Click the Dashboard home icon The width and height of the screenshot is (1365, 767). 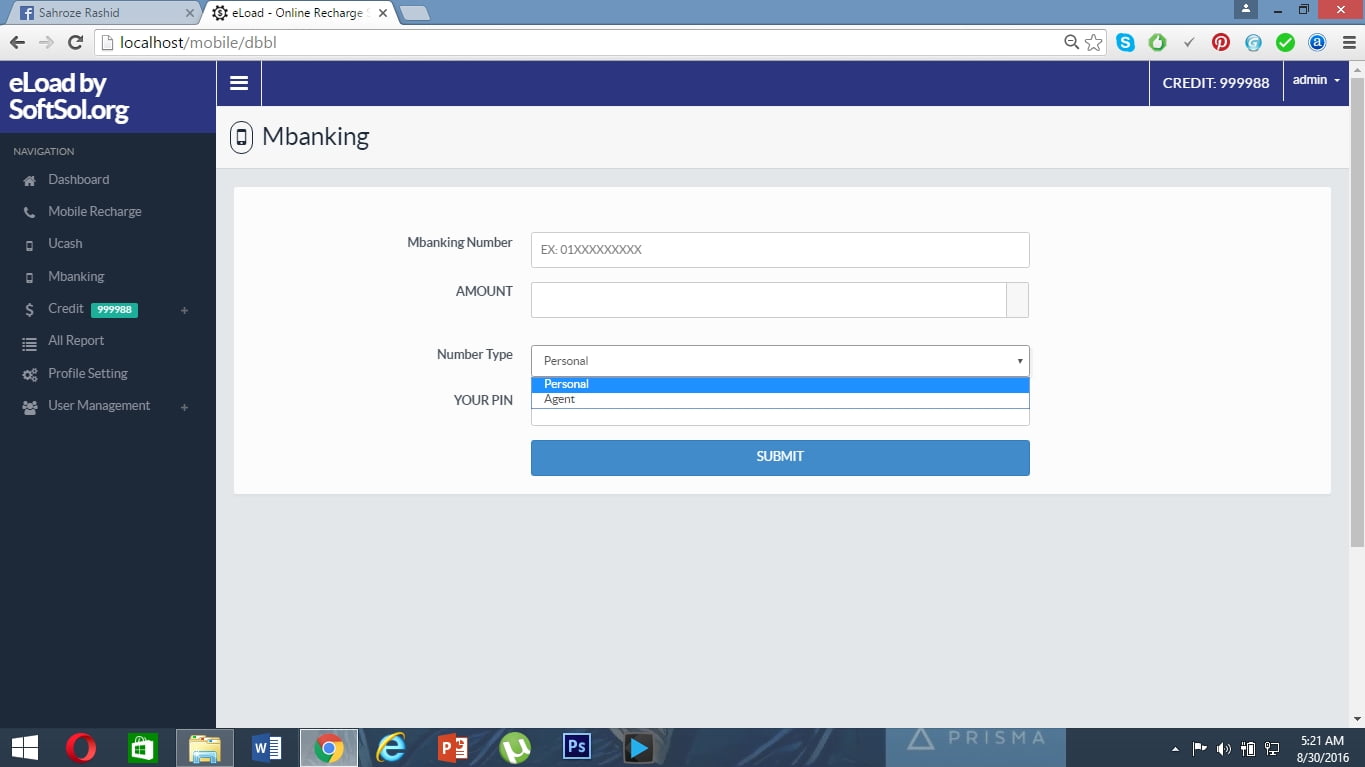(x=29, y=181)
